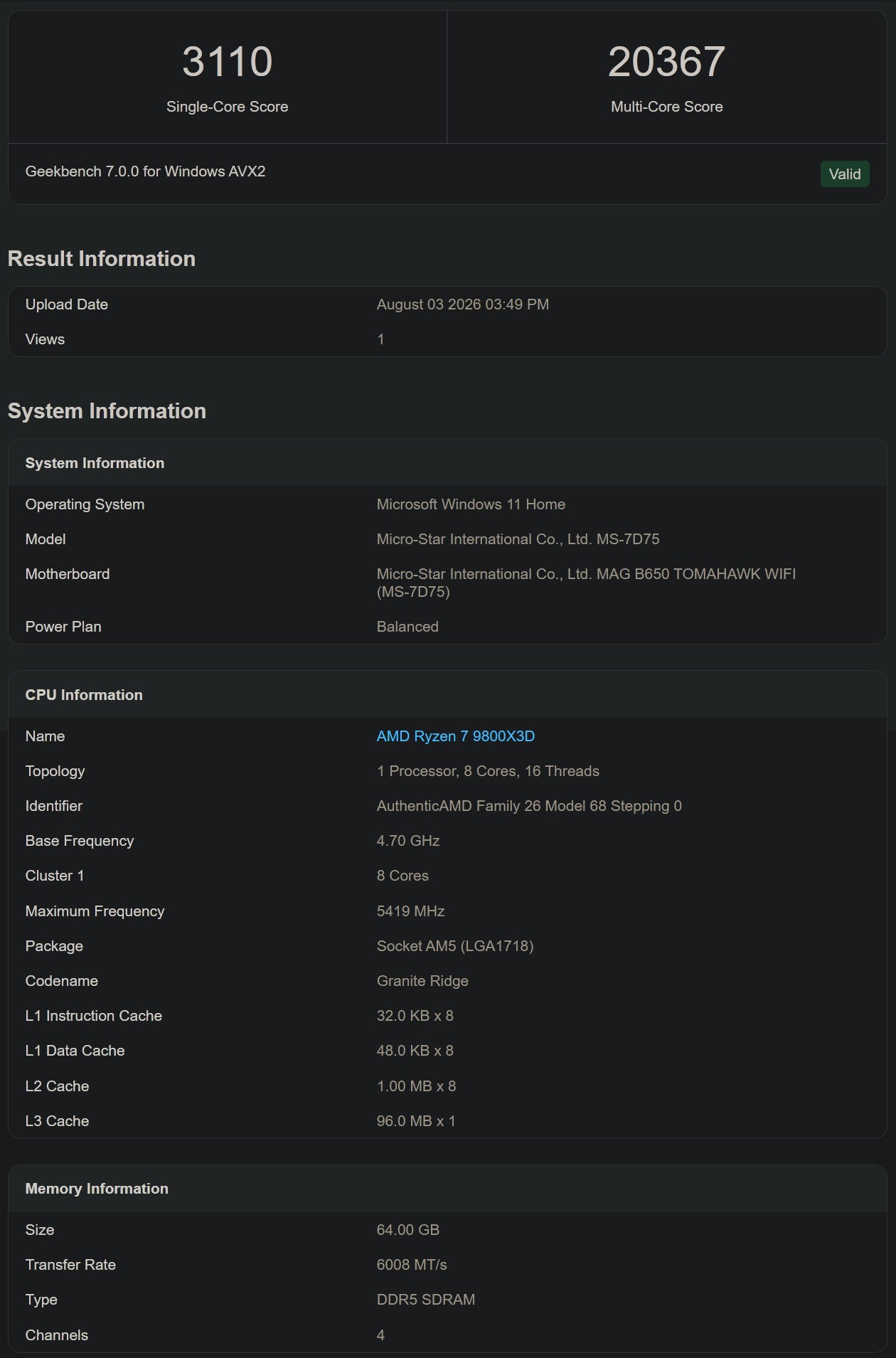Select the AuthenticAMD Family 26 identifier value

[529, 806]
